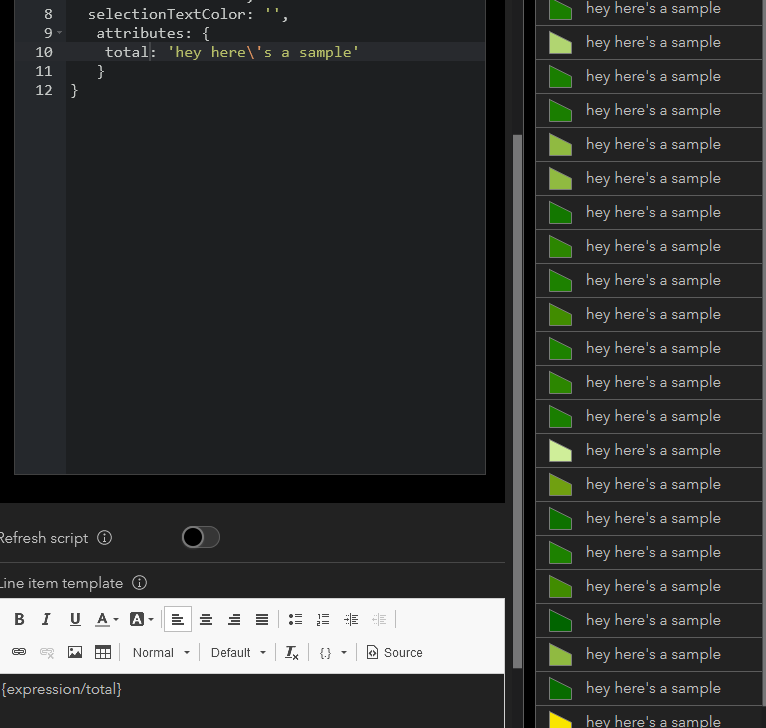Open the Default font size dropdown
The image size is (766, 728).
click(238, 652)
